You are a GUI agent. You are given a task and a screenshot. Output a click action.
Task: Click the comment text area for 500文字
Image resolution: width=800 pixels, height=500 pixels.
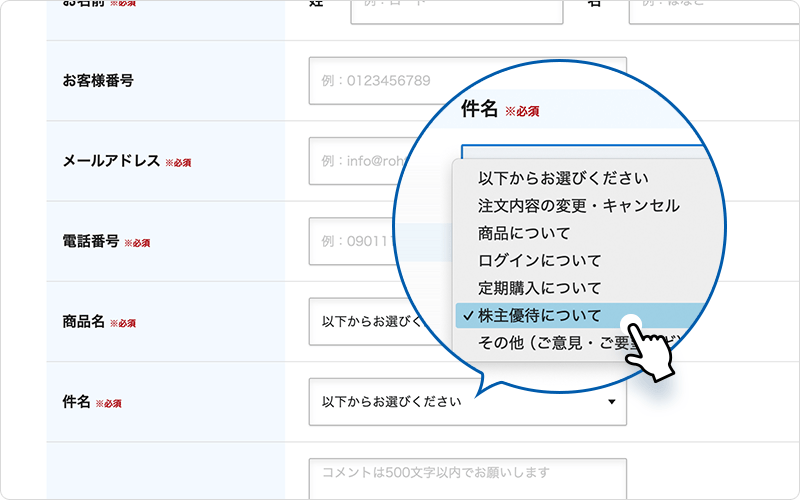467,478
